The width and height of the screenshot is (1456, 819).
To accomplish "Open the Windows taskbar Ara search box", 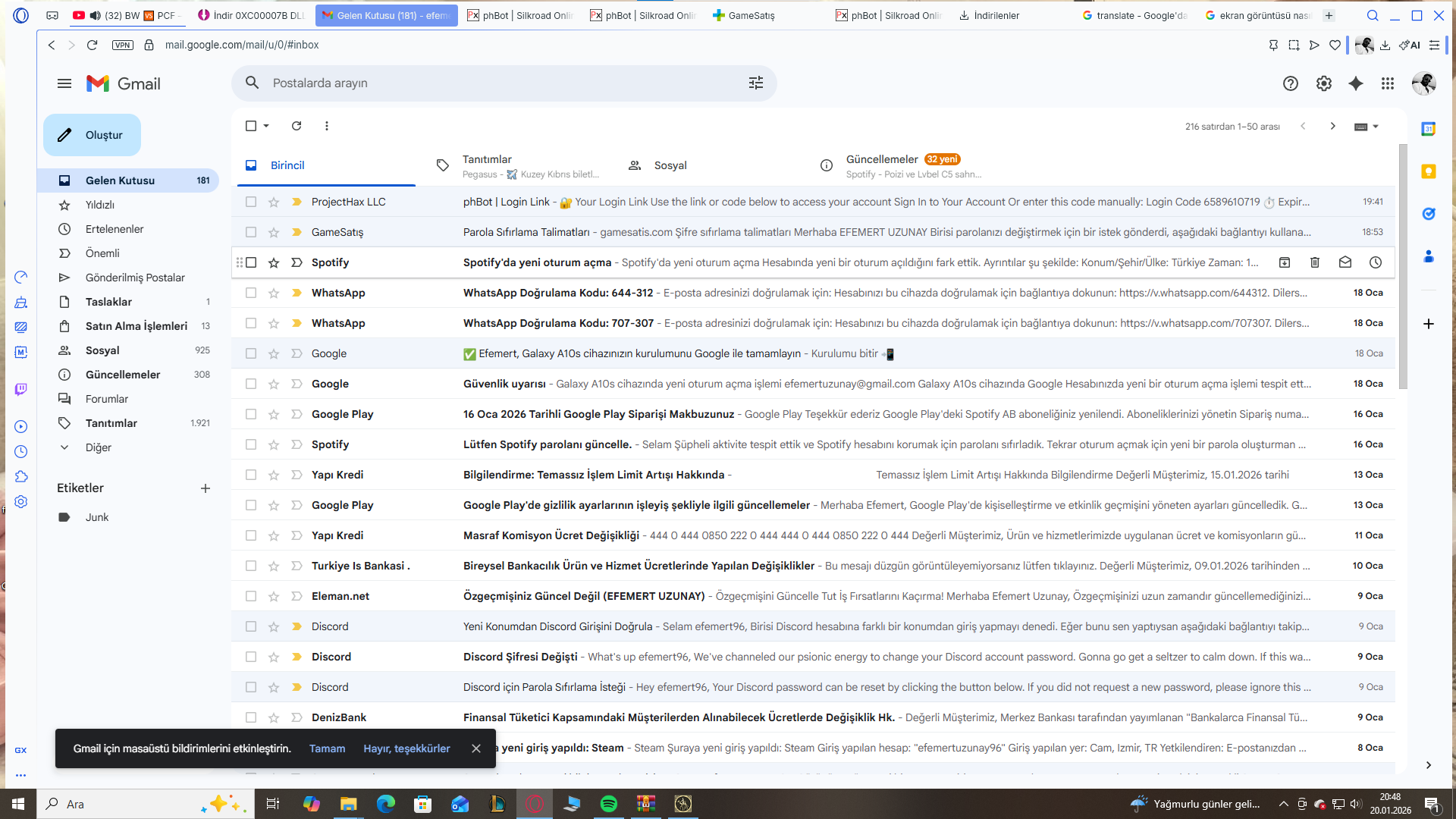I will click(x=144, y=804).
